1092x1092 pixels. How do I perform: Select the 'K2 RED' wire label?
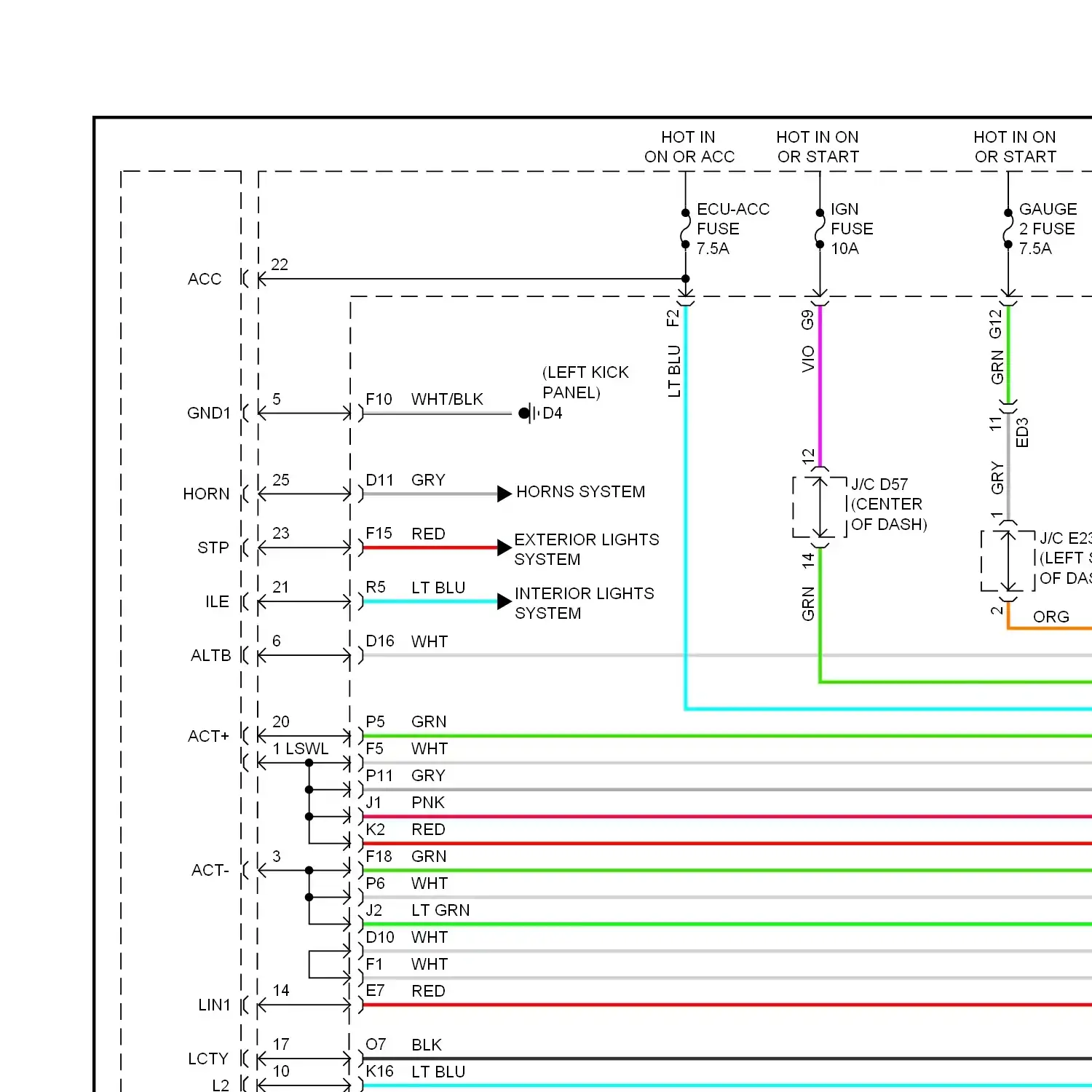[405, 829]
